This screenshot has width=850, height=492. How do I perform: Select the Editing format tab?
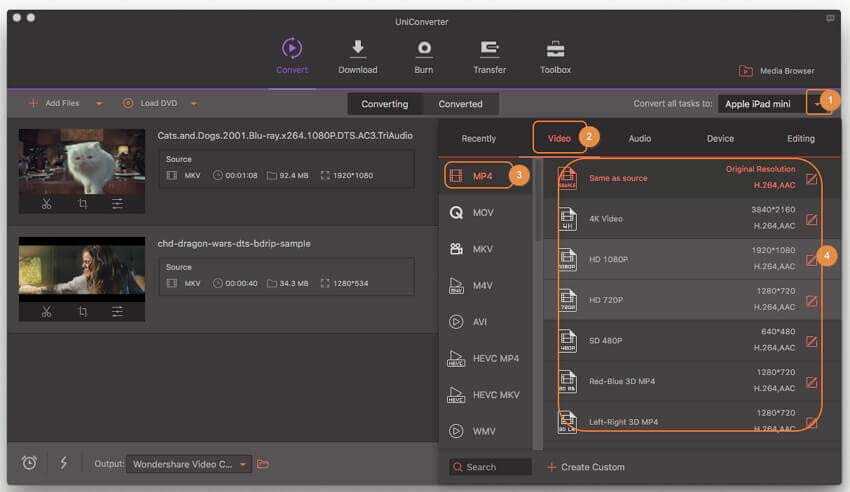(x=801, y=138)
